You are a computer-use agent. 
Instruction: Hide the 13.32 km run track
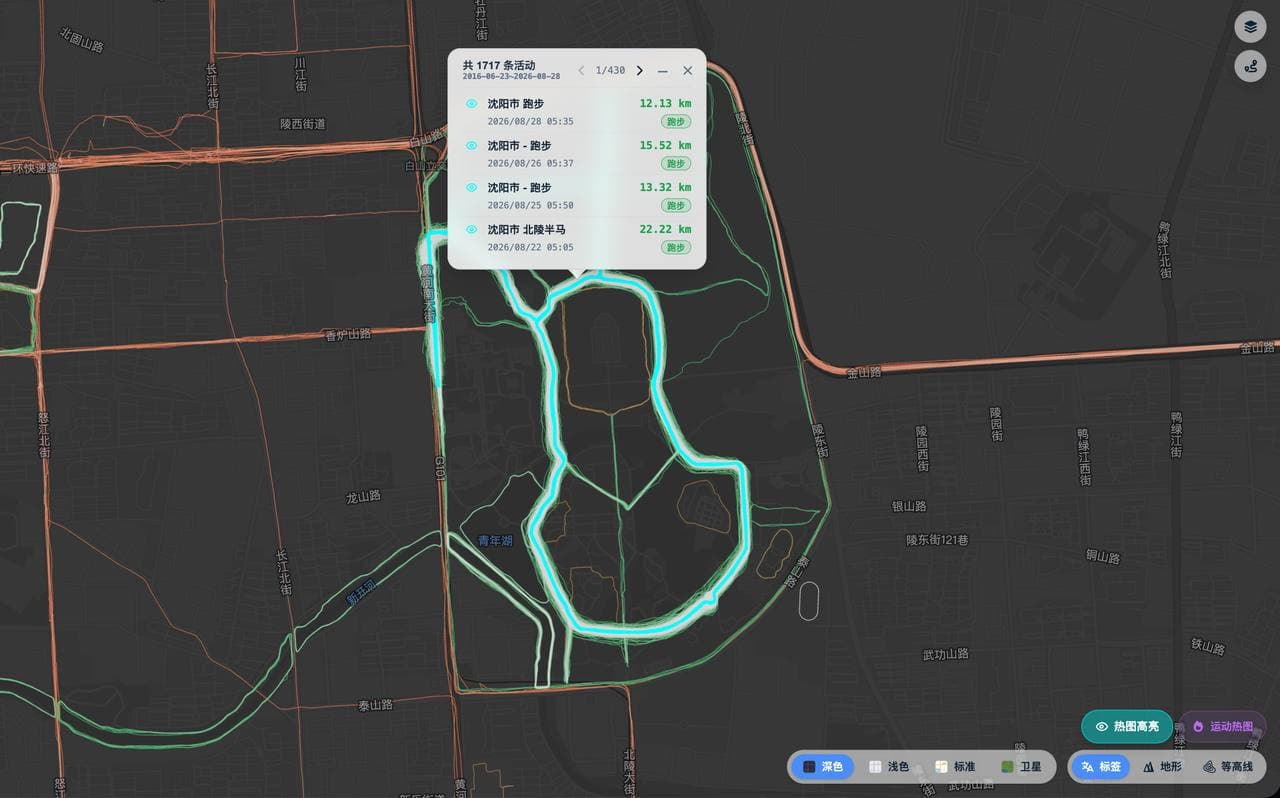click(471, 187)
